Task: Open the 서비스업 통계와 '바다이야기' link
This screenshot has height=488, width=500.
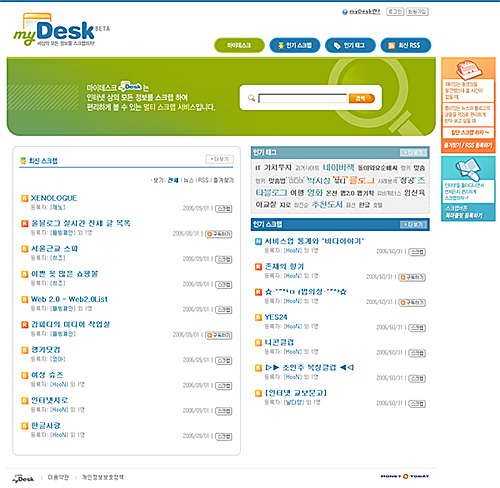Action: 314,241
